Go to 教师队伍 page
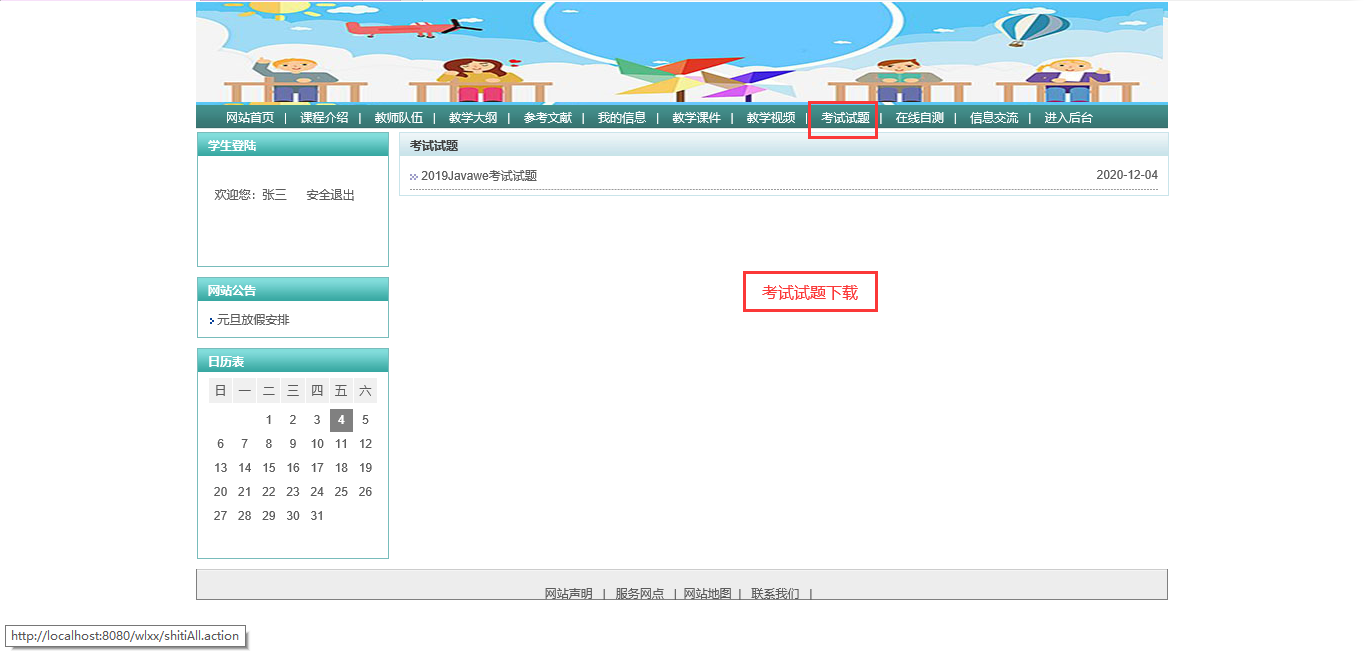The height and width of the screenshot is (651, 1366). (399, 118)
